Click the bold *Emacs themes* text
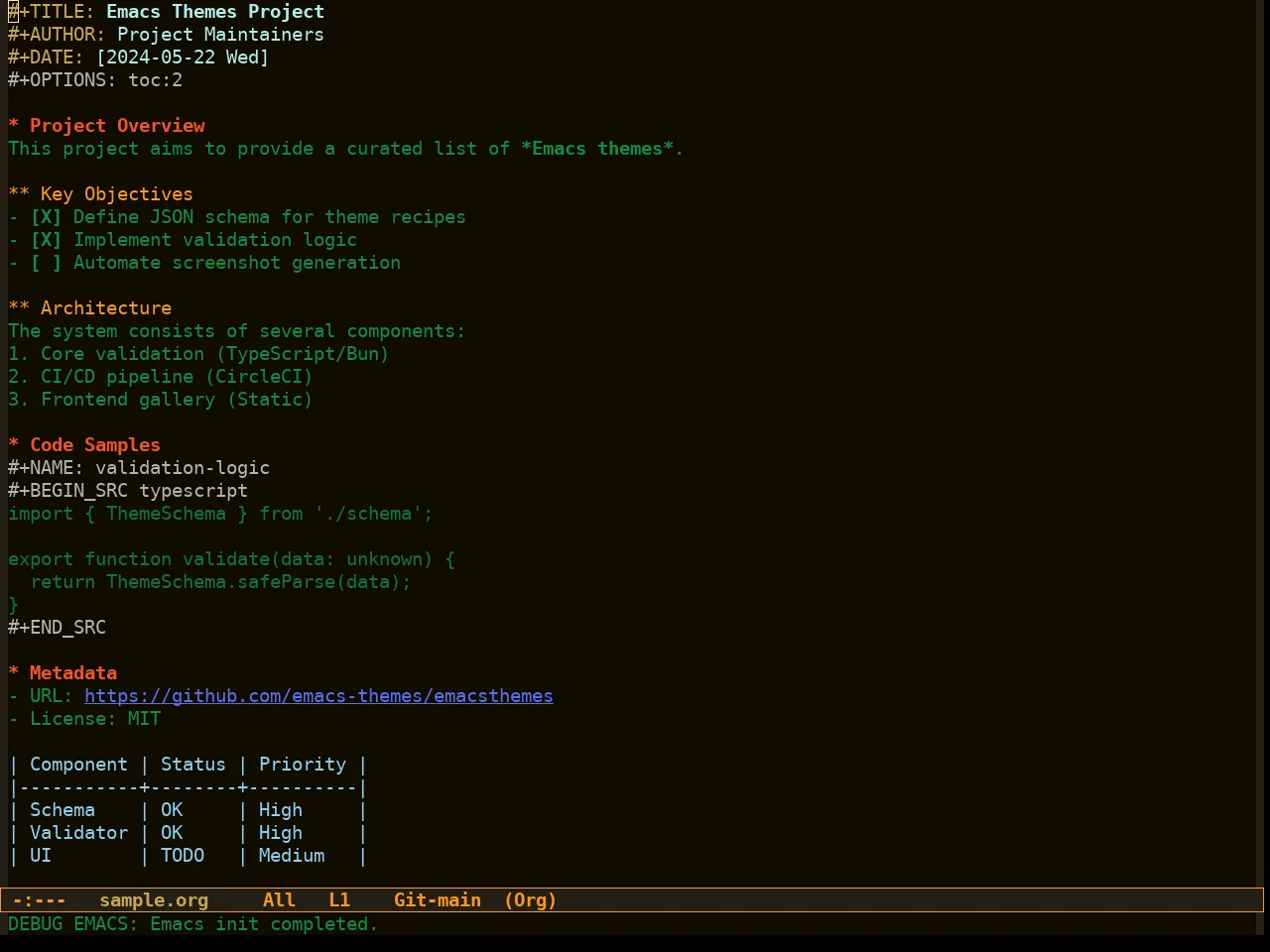 click(597, 149)
